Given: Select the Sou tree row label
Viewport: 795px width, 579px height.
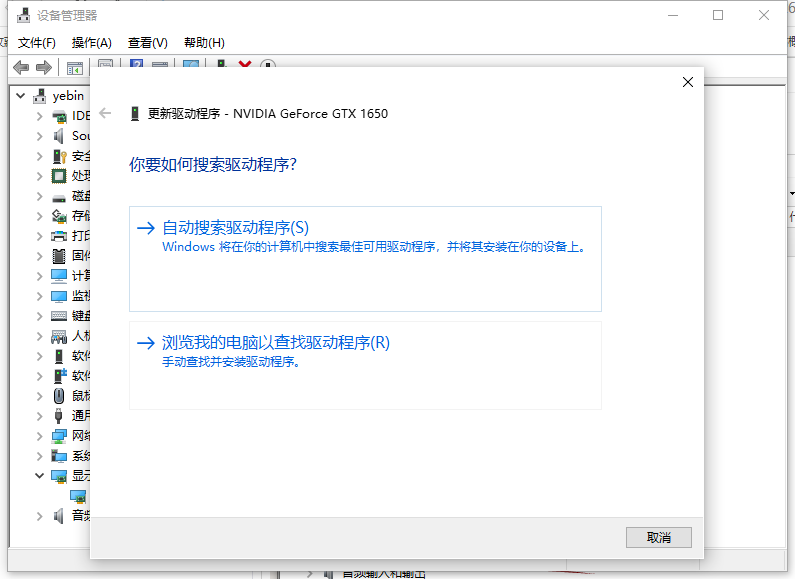Looking at the screenshot, I should (81, 136).
